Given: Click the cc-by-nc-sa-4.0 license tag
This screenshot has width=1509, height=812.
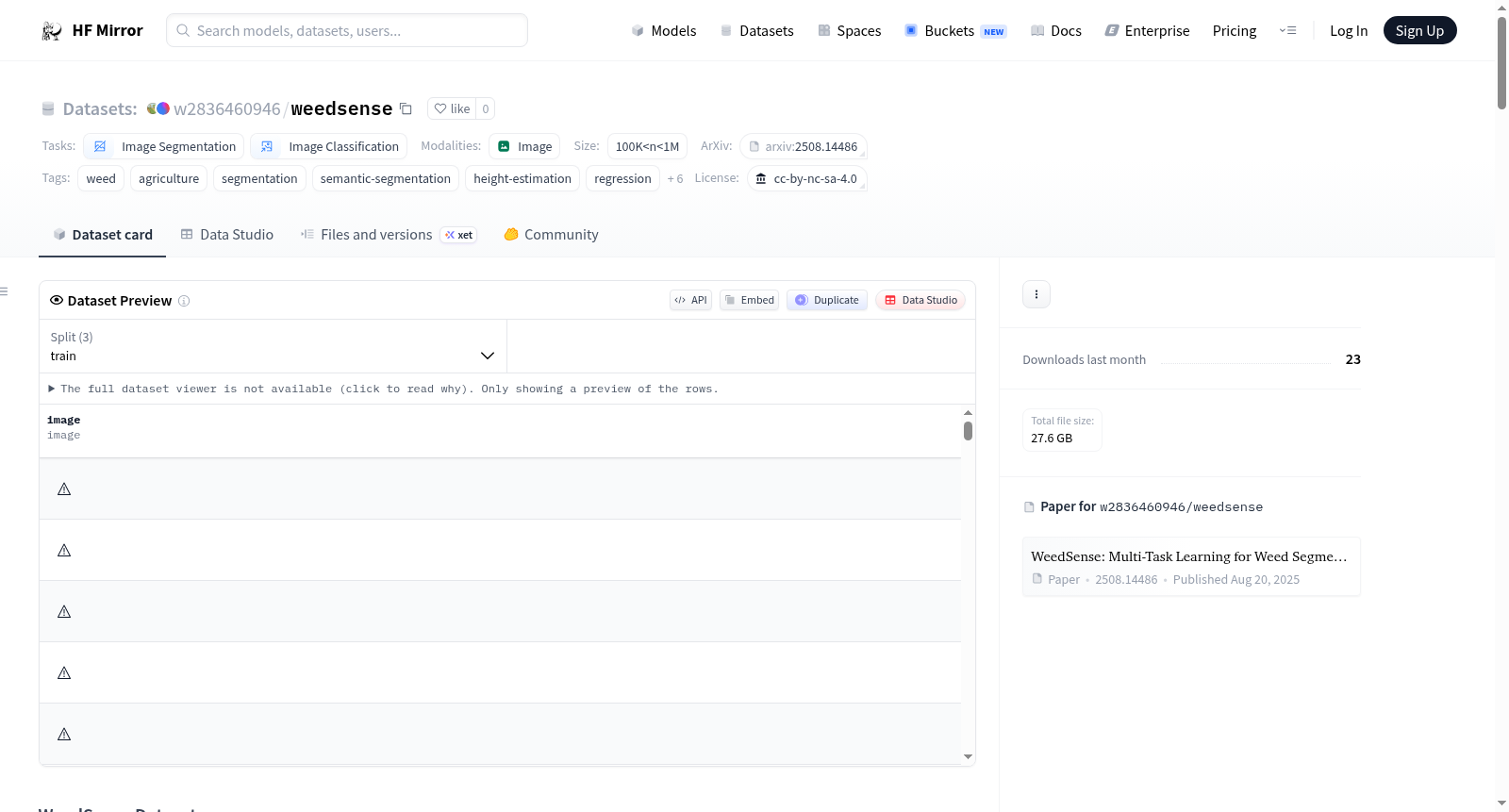Looking at the screenshot, I should click(x=807, y=178).
